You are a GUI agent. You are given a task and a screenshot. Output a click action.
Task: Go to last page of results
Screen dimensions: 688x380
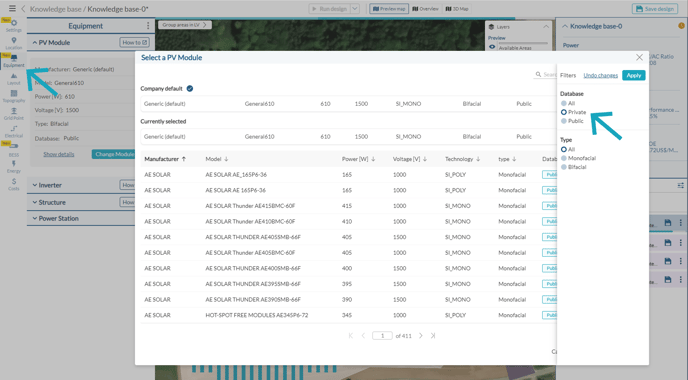click(433, 336)
